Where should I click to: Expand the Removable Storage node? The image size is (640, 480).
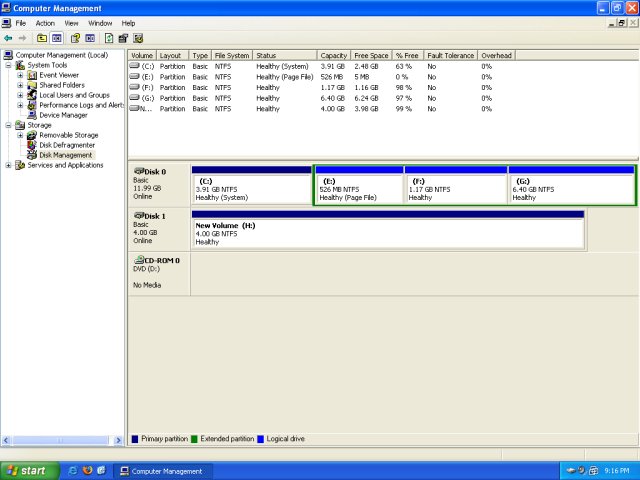20,135
